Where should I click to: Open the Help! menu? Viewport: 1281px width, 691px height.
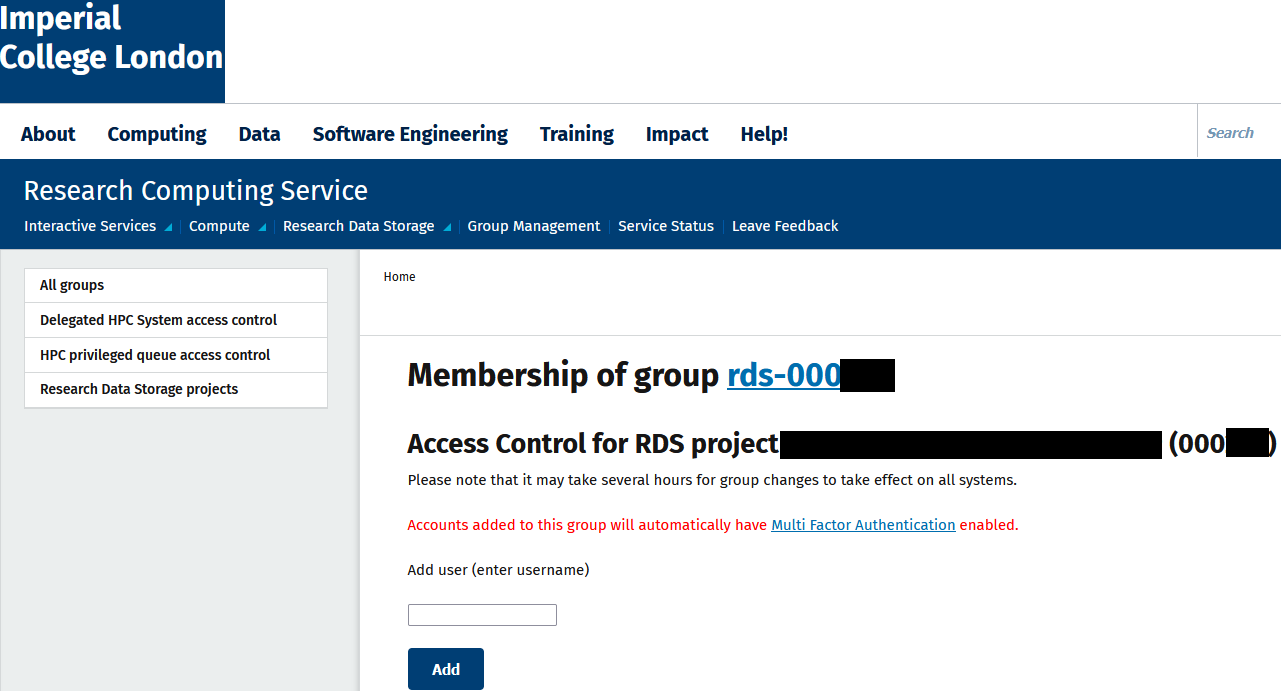(x=764, y=134)
